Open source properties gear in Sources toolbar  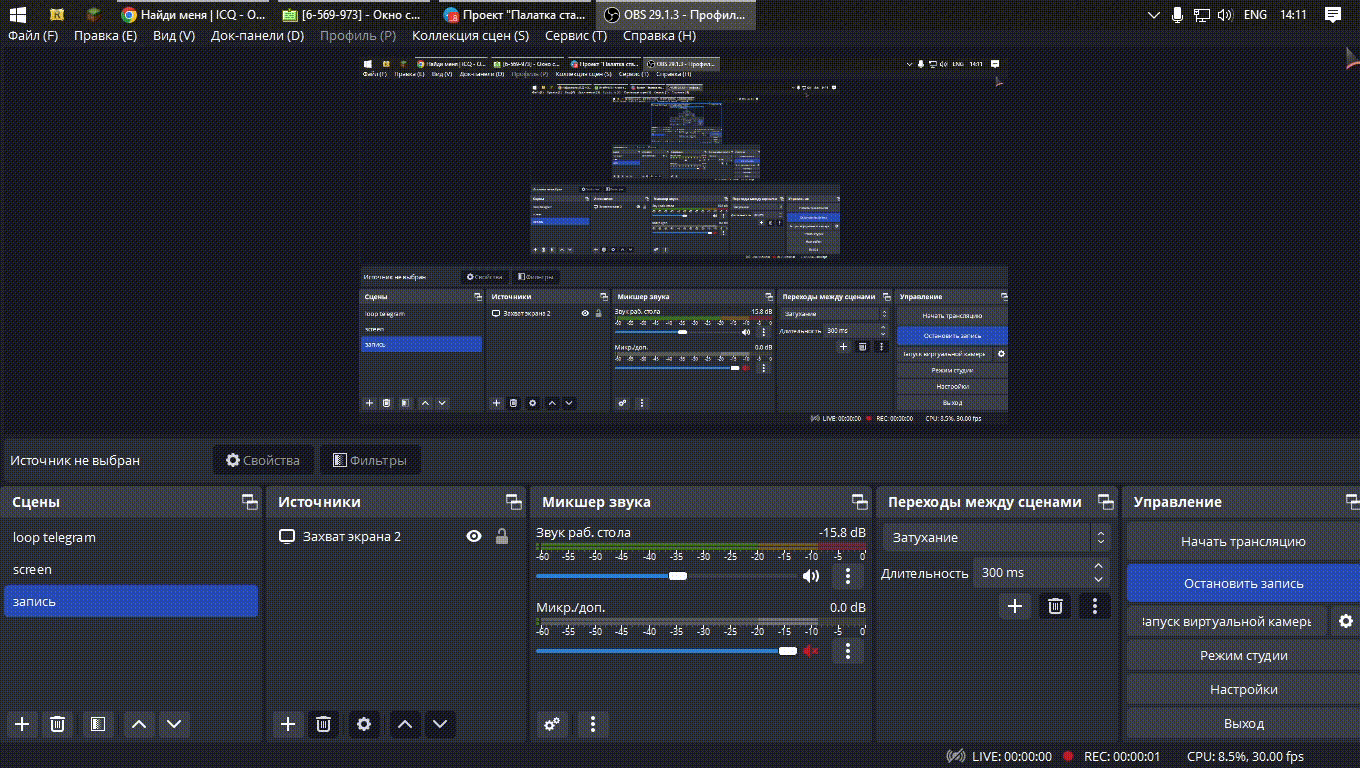point(364,724)
